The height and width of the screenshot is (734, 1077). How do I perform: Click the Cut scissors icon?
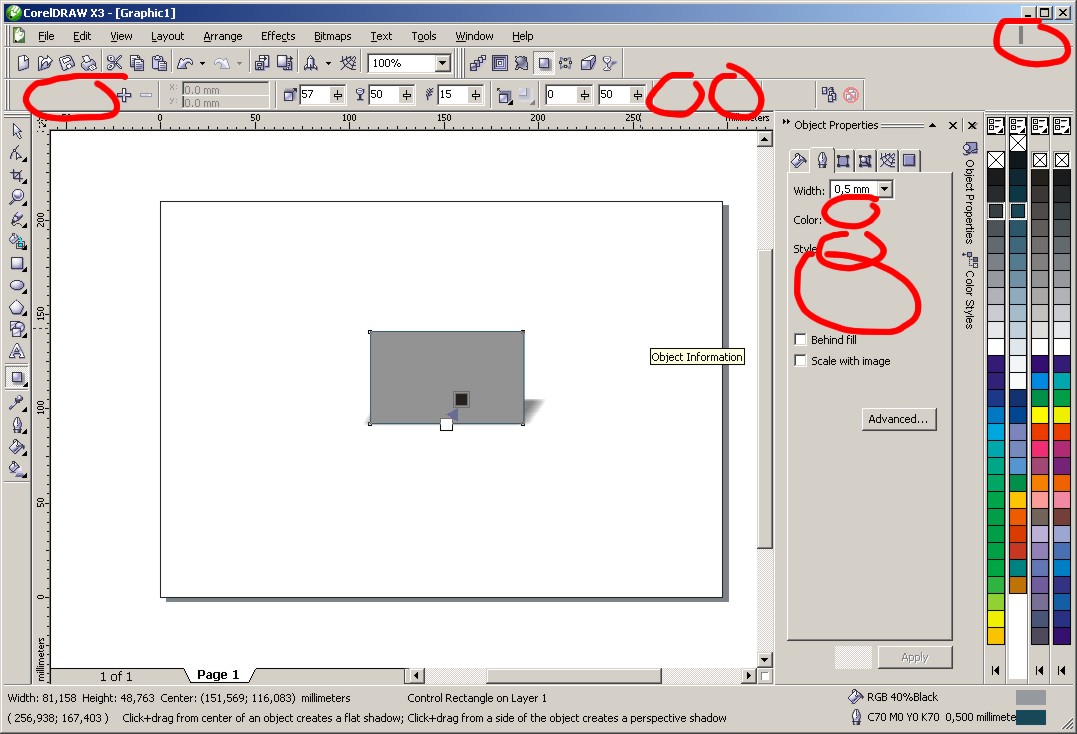tap(113, 63)
